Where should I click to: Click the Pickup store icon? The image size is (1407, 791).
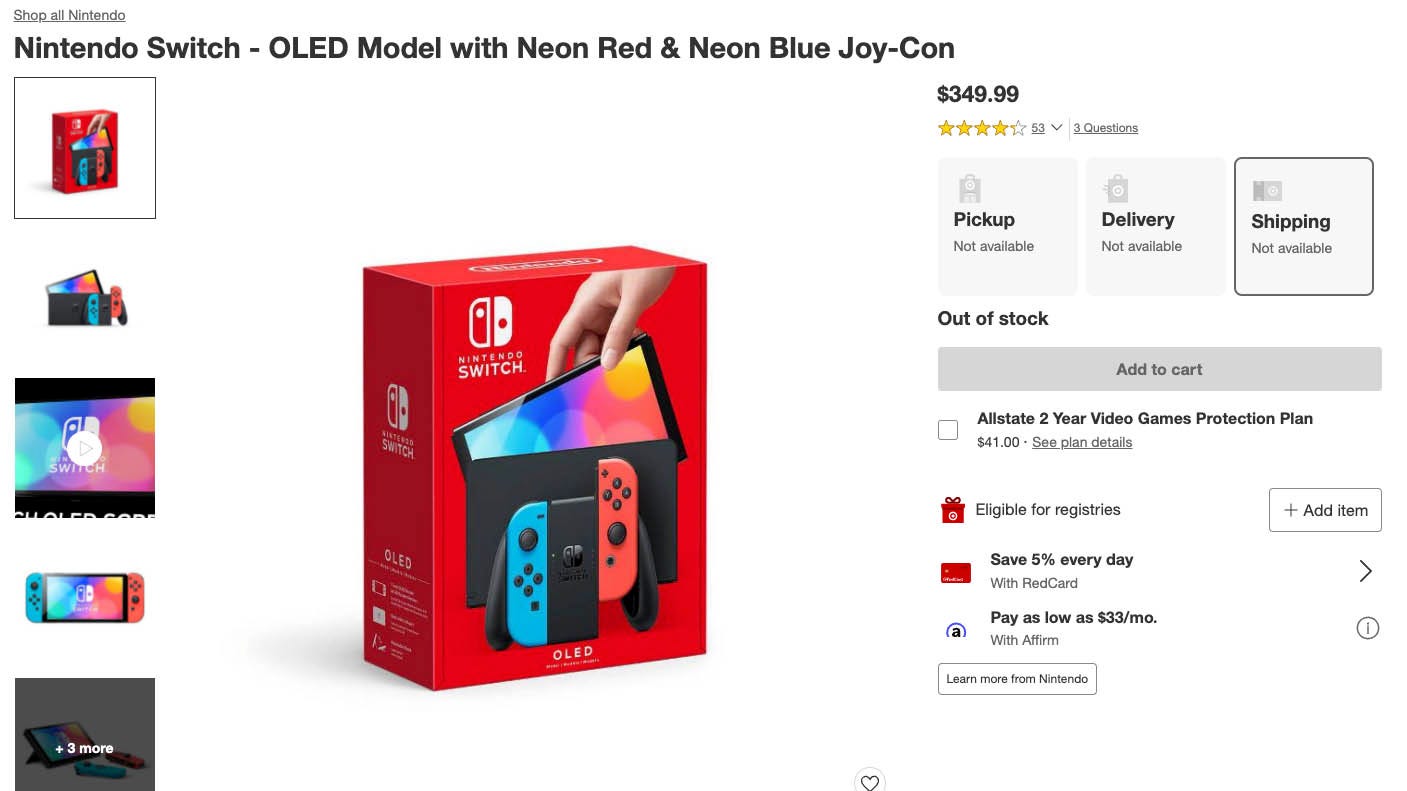pyautogui.click(x=968, y=188)
